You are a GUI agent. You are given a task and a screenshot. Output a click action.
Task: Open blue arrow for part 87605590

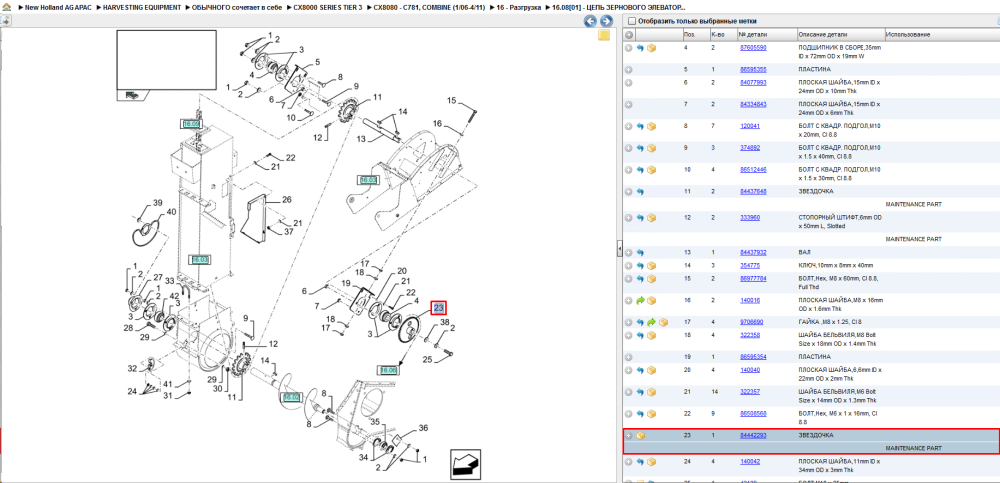640,48
